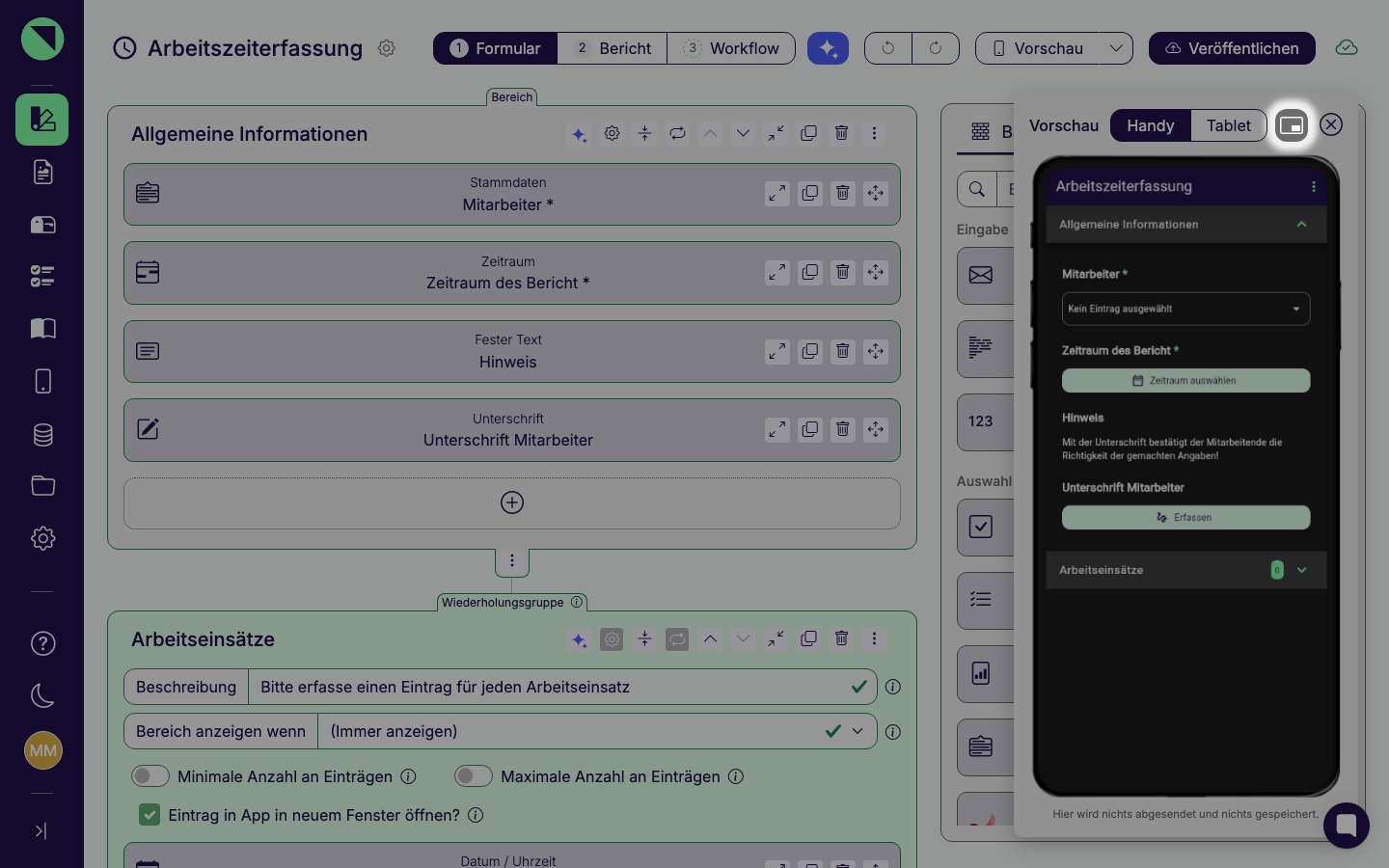Switch to dark mode via the moon icon
The height and width of the screenshot is (868, 1389).
[x=42, y=695]
